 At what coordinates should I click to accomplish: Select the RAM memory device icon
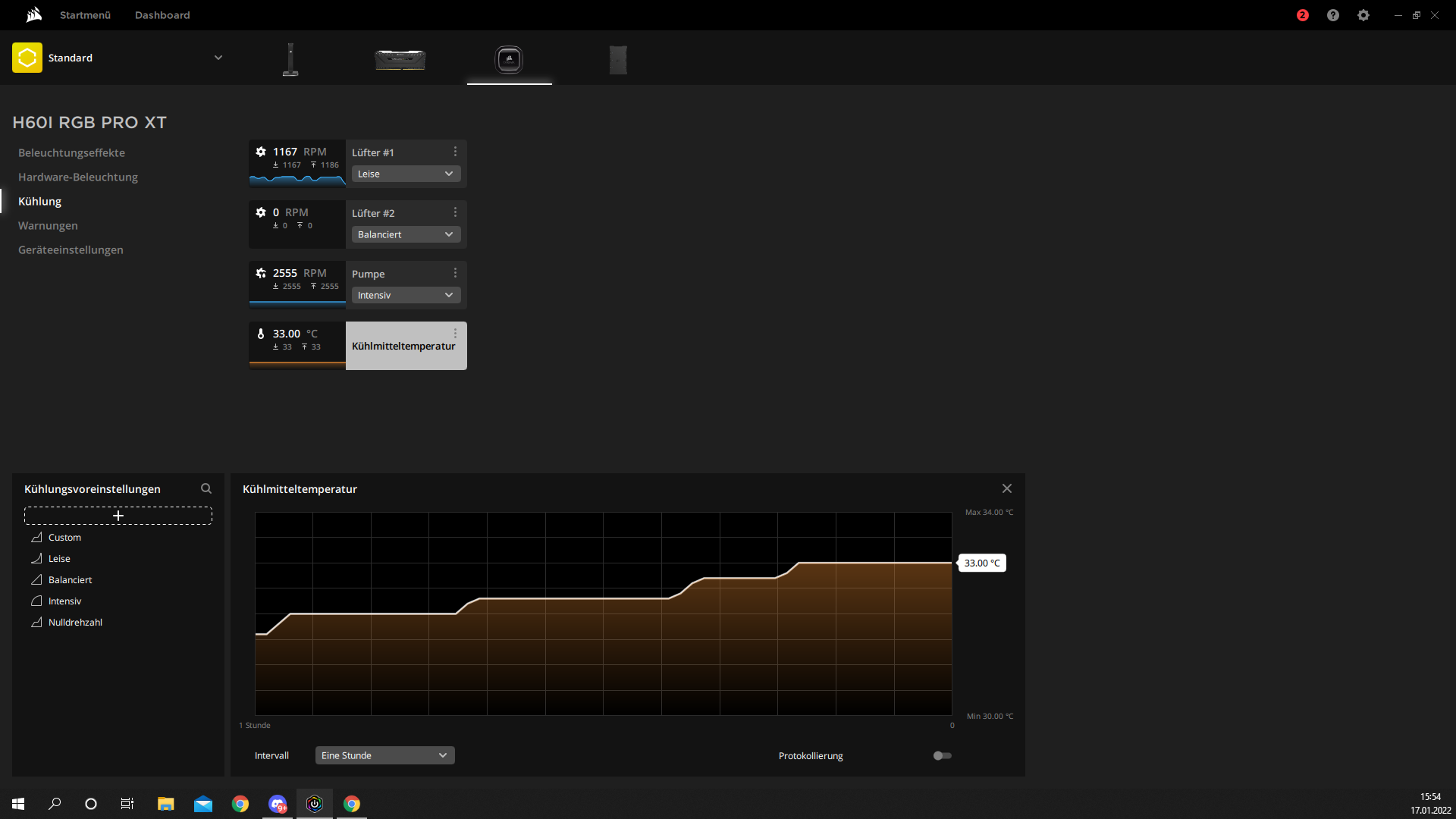[400, 59]
